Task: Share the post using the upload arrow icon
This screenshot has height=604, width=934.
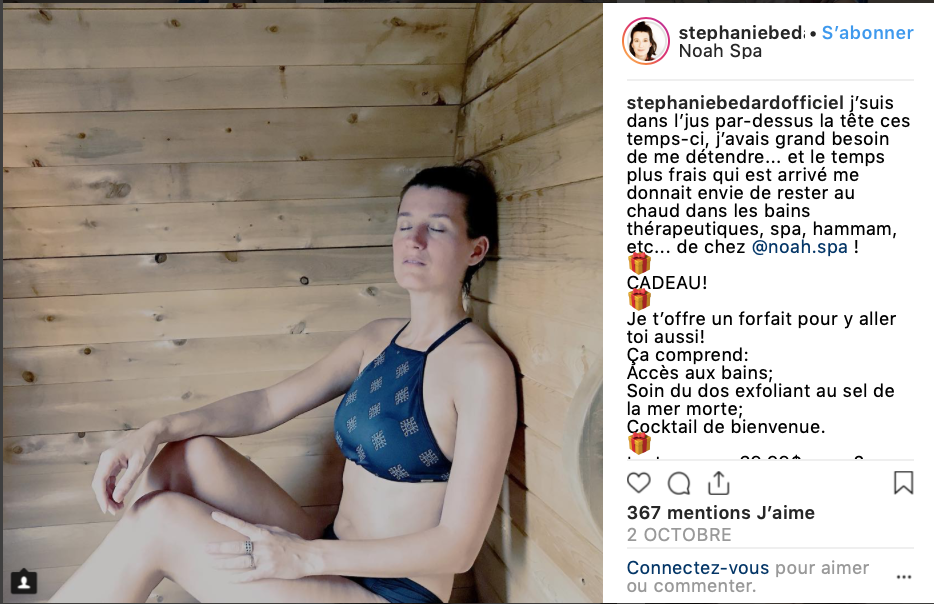Action: (719, 482)
